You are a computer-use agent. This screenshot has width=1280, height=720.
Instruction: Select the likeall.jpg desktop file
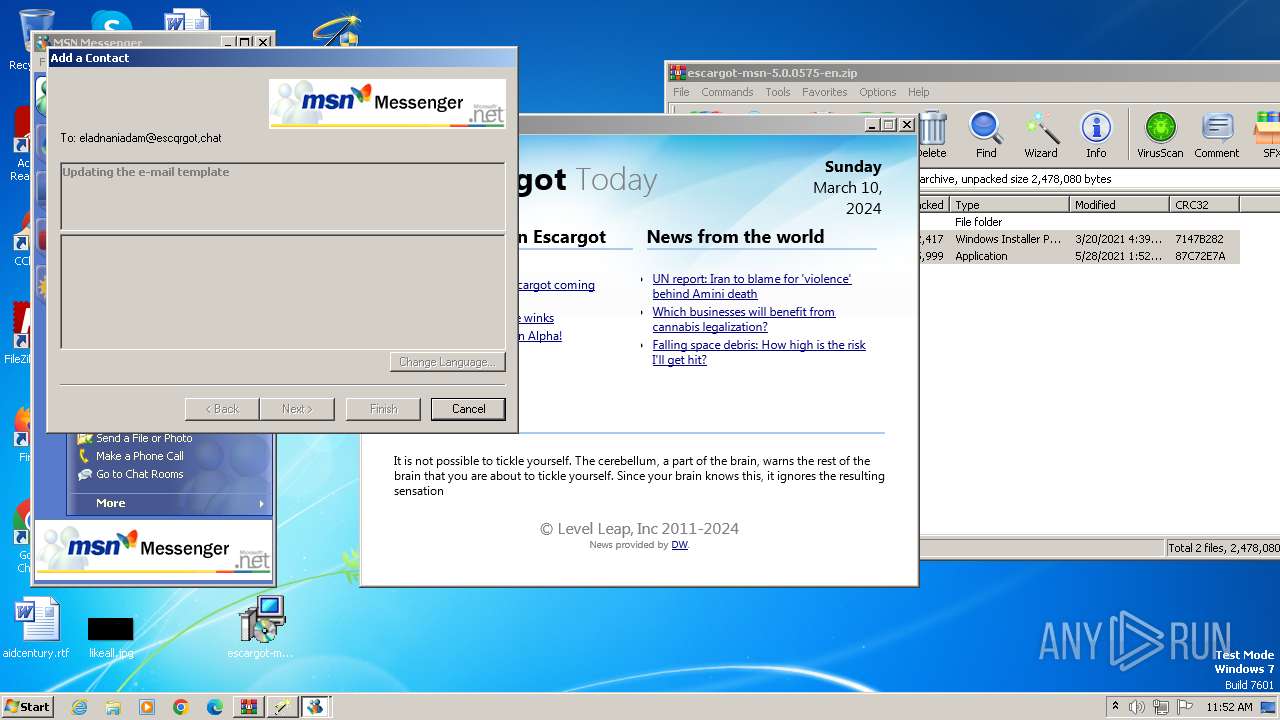(x=110, y=637)
